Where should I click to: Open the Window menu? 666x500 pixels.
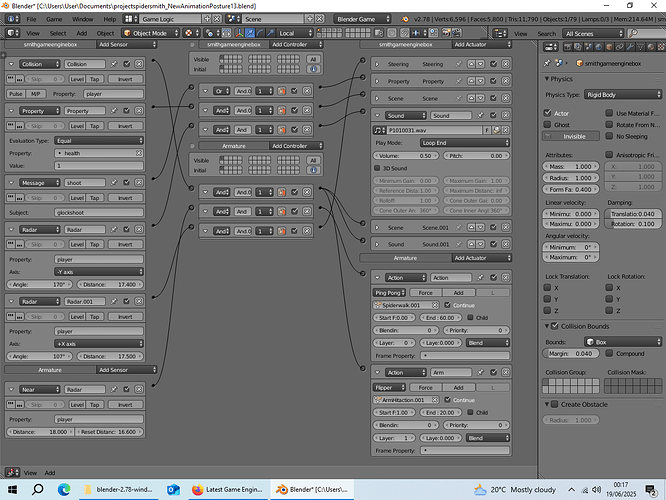82,19
